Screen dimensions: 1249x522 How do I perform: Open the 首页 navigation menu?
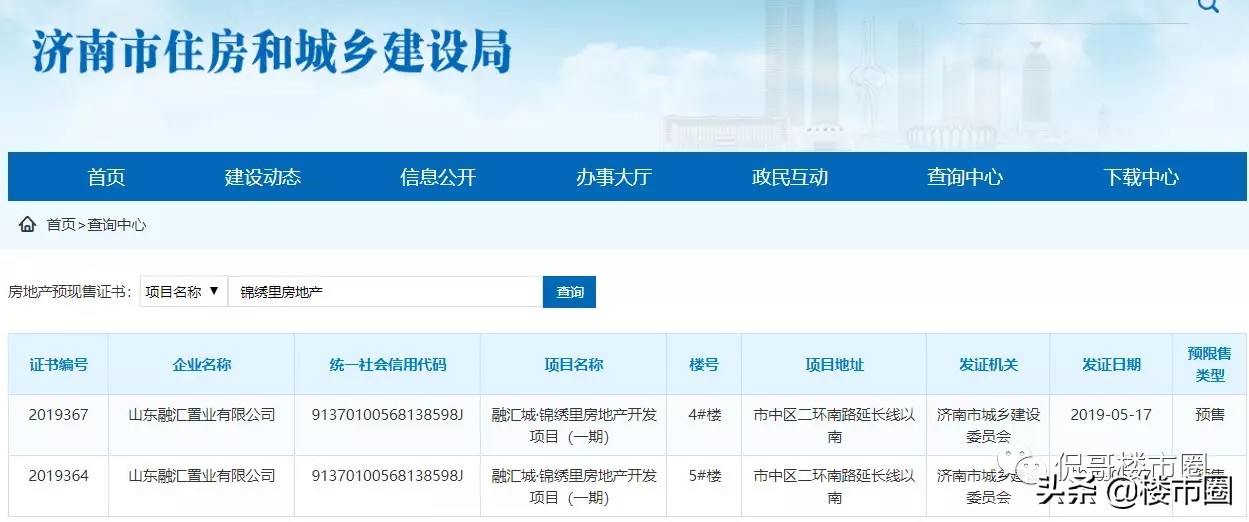point(106,177)
